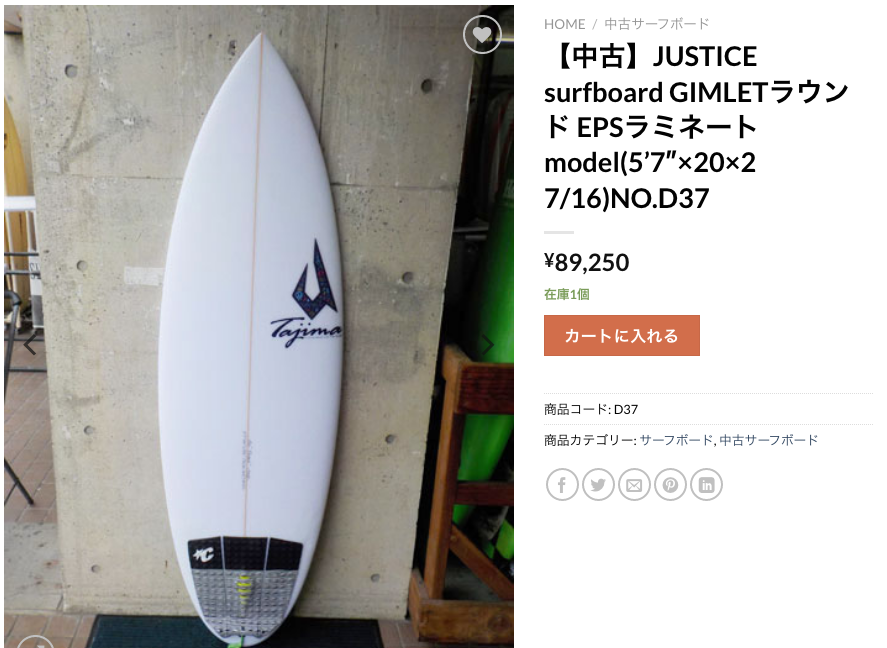Zoom product image with corner icon
This screenshot has height=648, width=887.
pyautogui.click(x=35, y=643)
